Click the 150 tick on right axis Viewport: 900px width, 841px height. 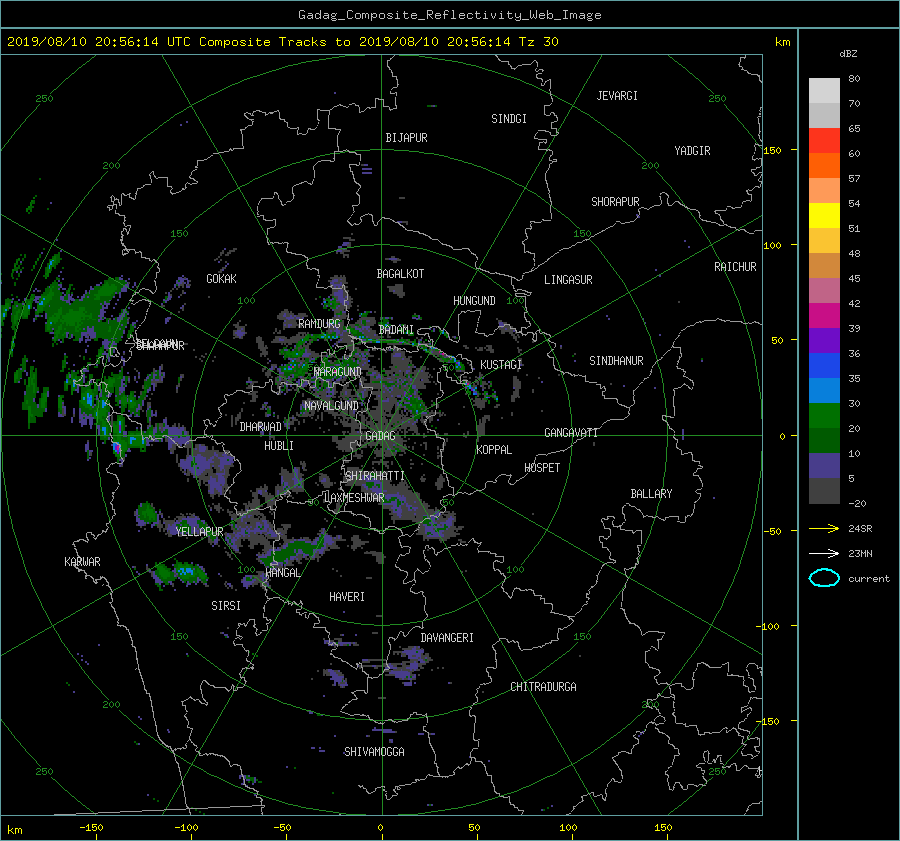click(x=773, y=150)
